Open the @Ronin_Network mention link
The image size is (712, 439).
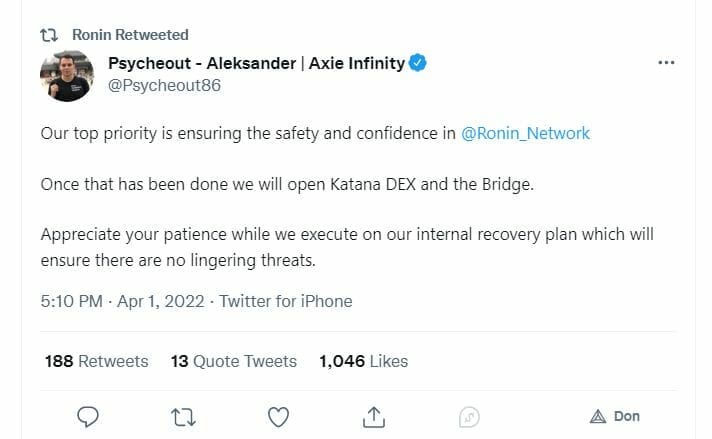pyautogui.click(x=526, y=133)
